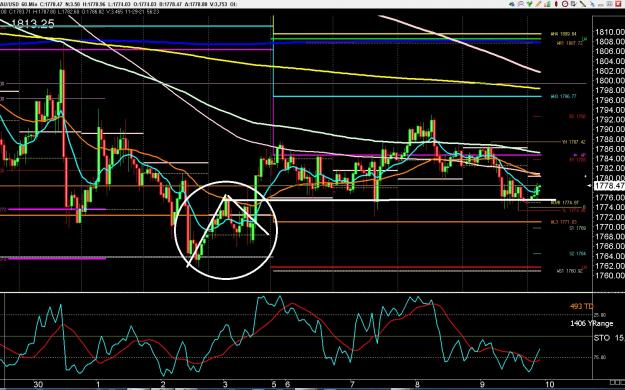Select the 1790.00 price axis label
Screen dimensions: 625x390
609,129
